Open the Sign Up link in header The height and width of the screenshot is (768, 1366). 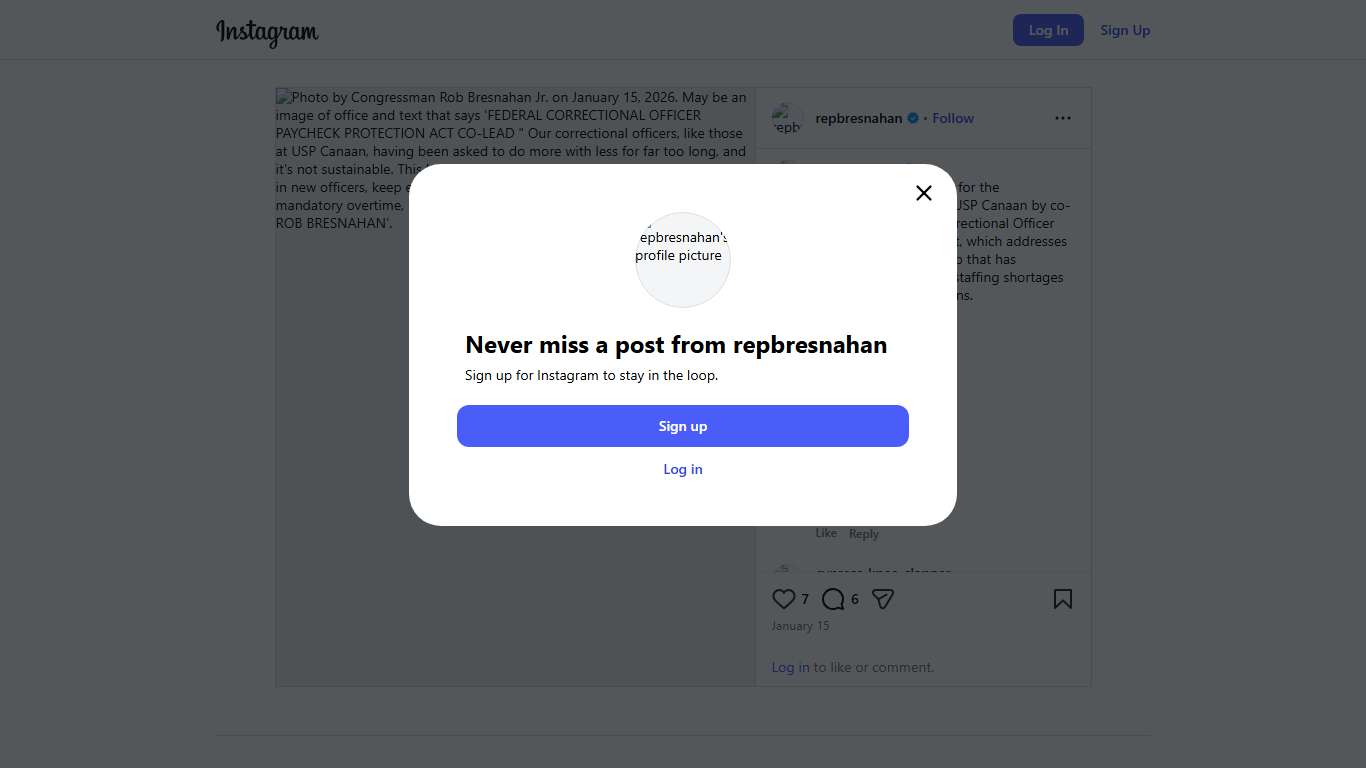point(1125,30)
